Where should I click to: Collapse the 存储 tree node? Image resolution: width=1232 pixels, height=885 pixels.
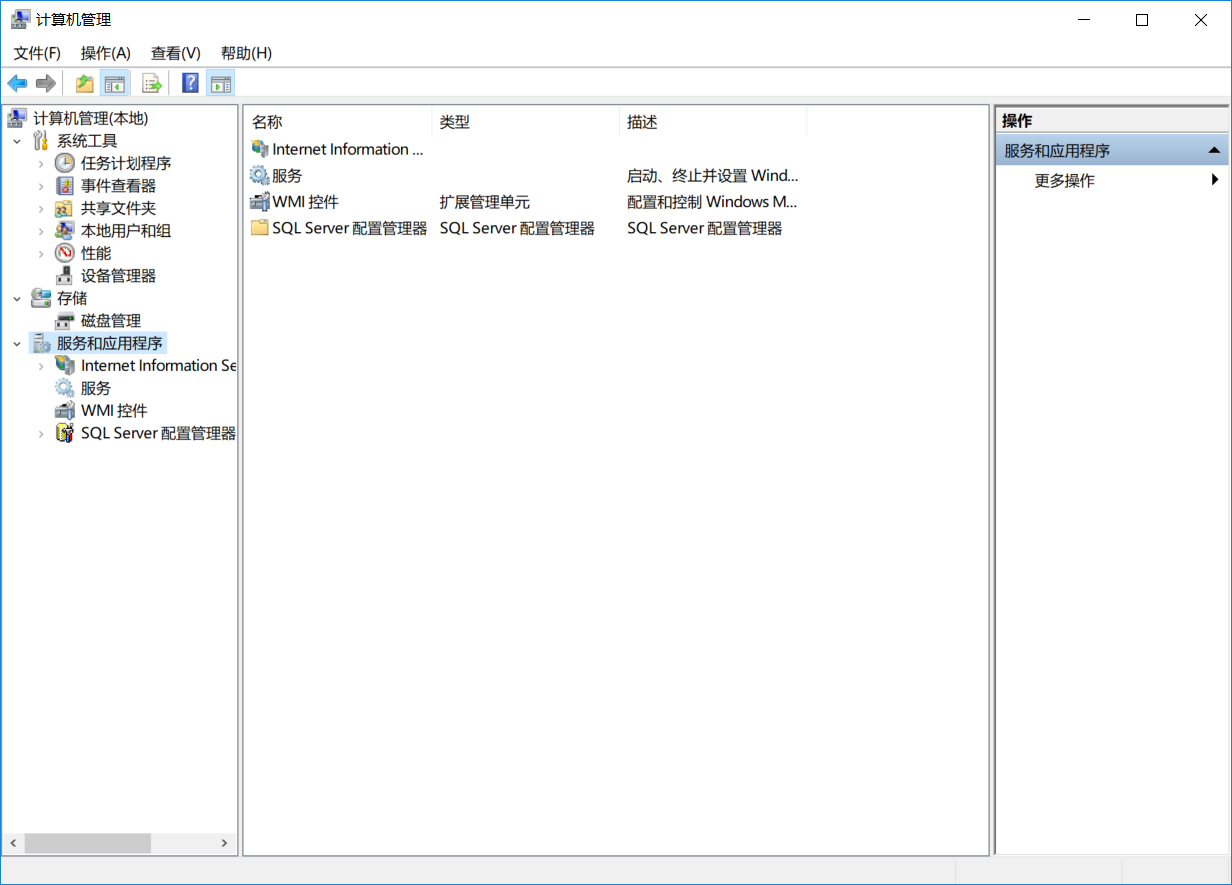pyautogui.click(x=17, y=298)
